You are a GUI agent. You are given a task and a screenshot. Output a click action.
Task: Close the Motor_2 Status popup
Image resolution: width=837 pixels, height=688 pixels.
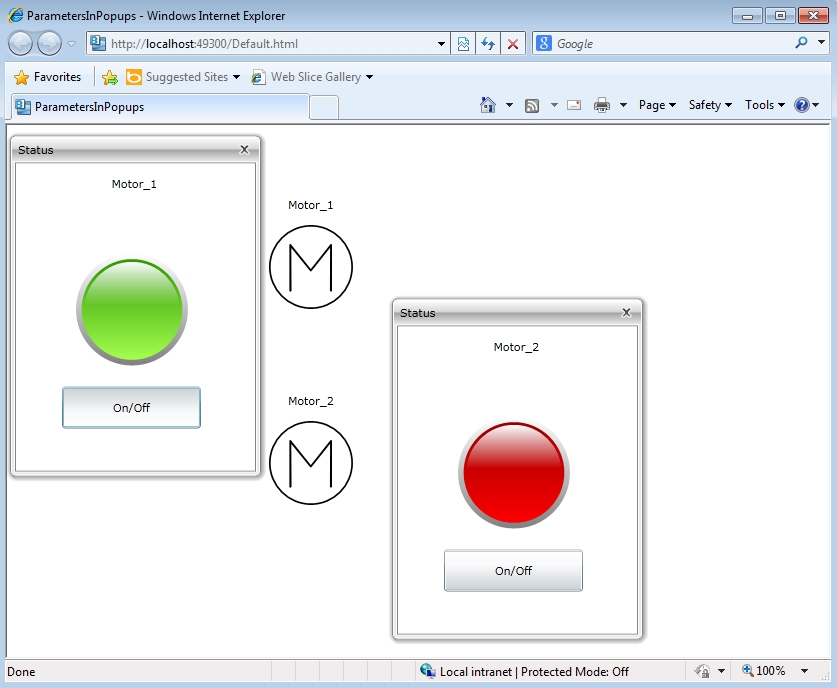[627, 312]
